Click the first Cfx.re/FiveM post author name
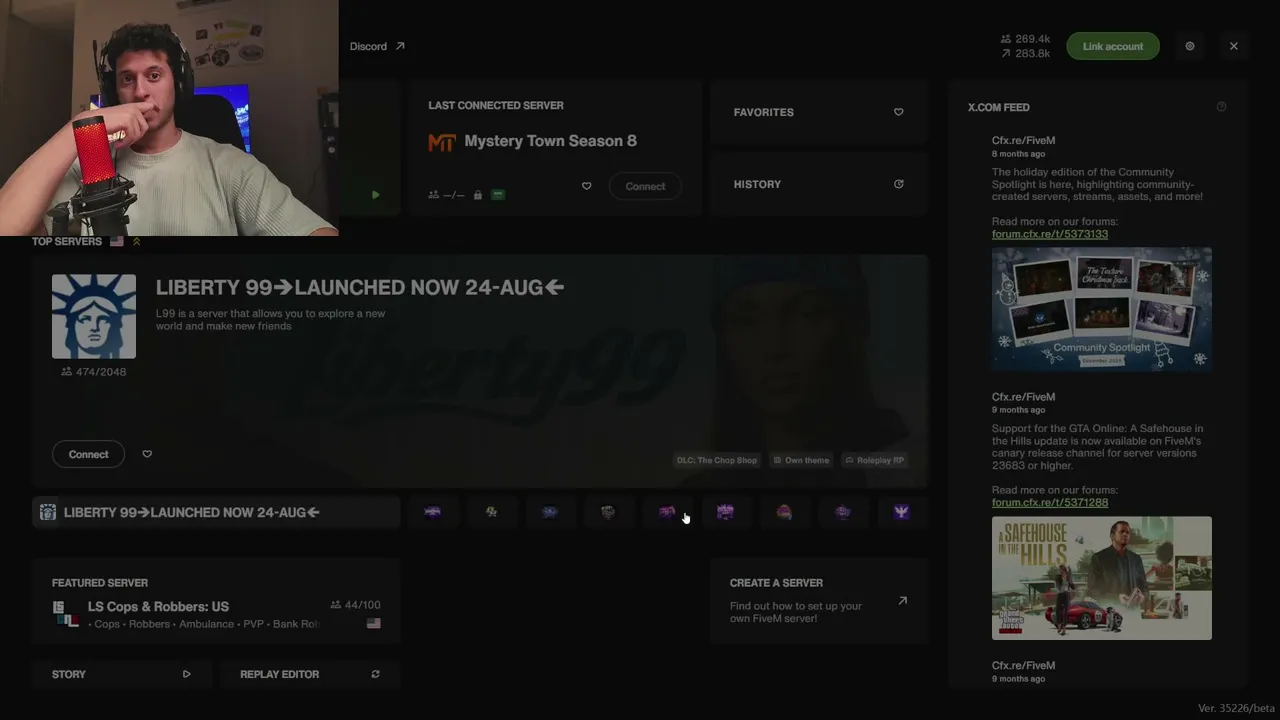1280x720 pixels. pyautogui.click(x=1023, y=140)
